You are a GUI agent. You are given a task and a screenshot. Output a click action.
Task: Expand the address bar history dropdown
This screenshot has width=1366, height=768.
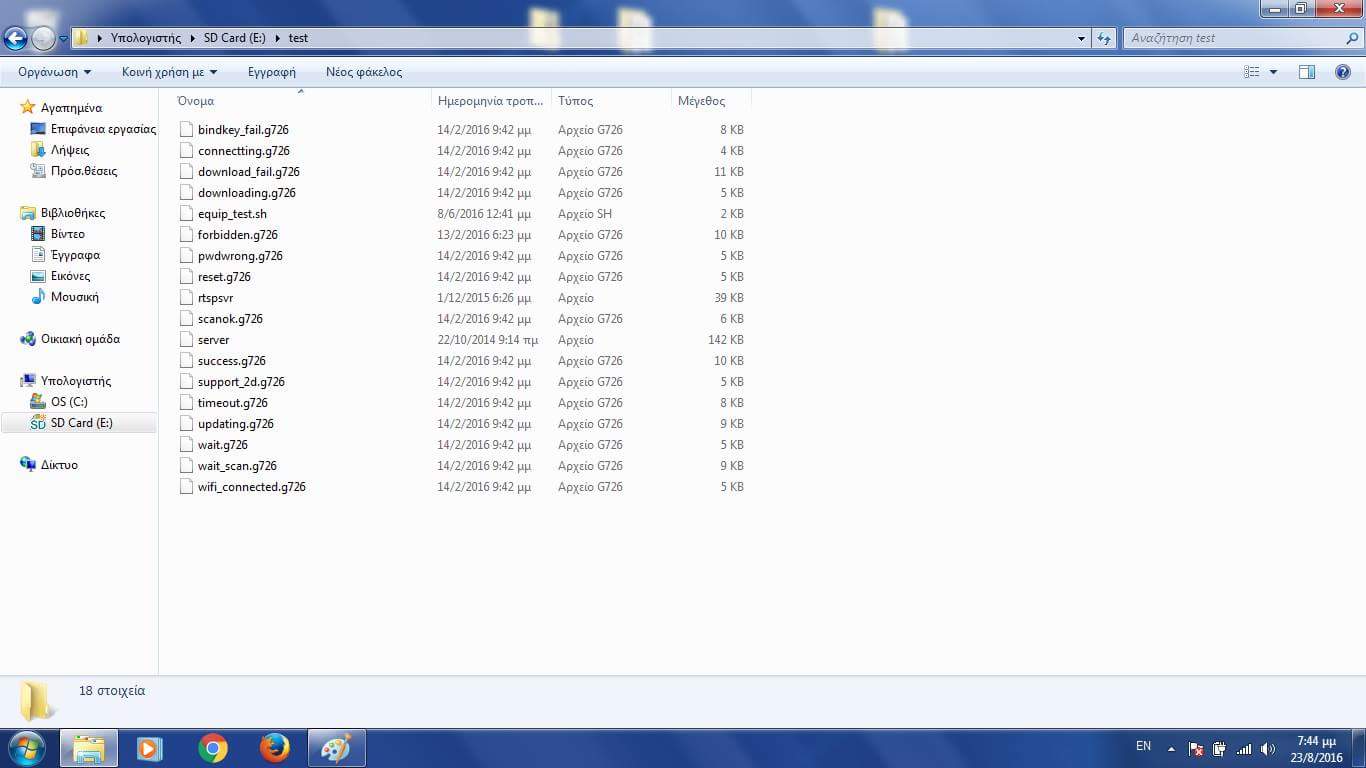point(1082,38)
